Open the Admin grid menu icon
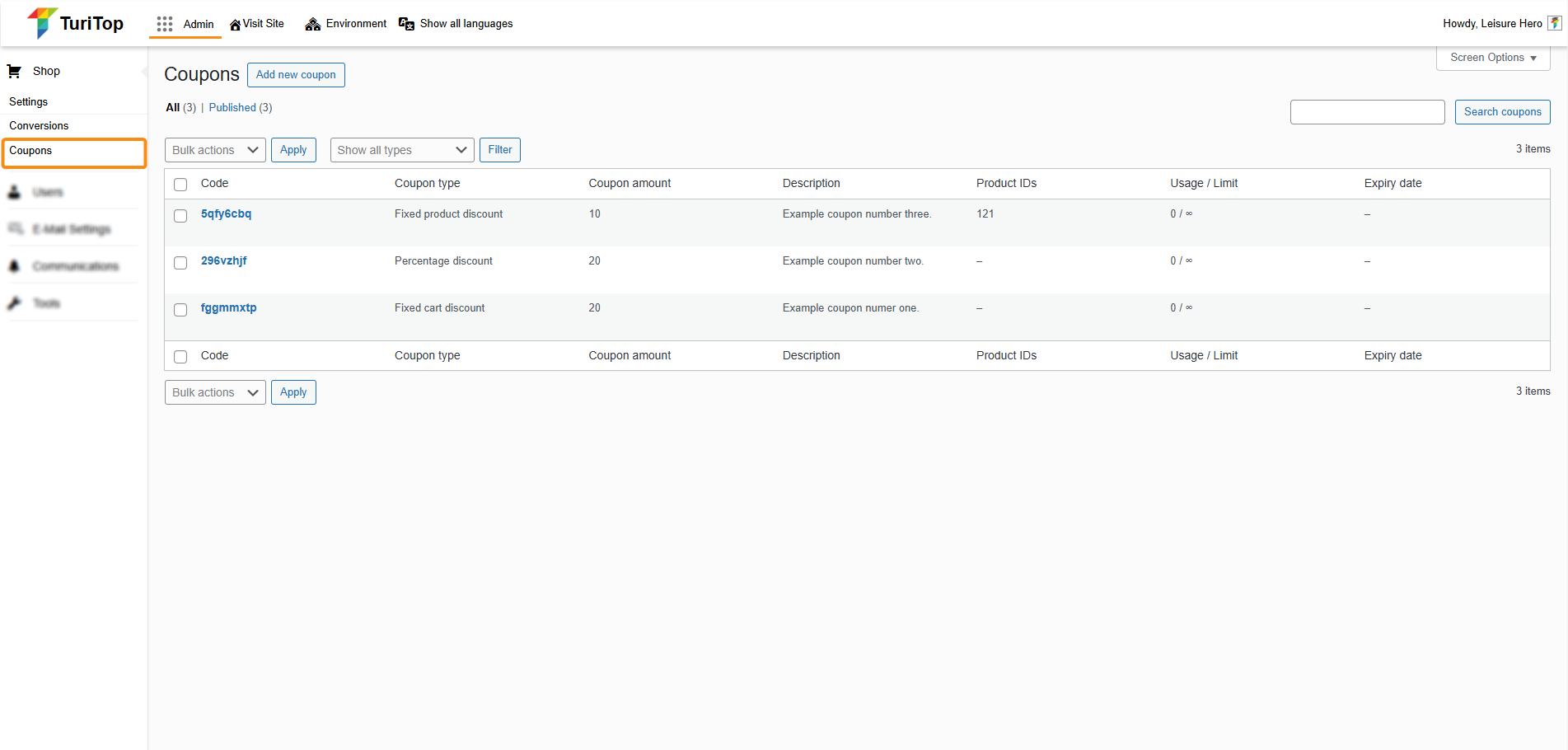 tap(165, 24)
